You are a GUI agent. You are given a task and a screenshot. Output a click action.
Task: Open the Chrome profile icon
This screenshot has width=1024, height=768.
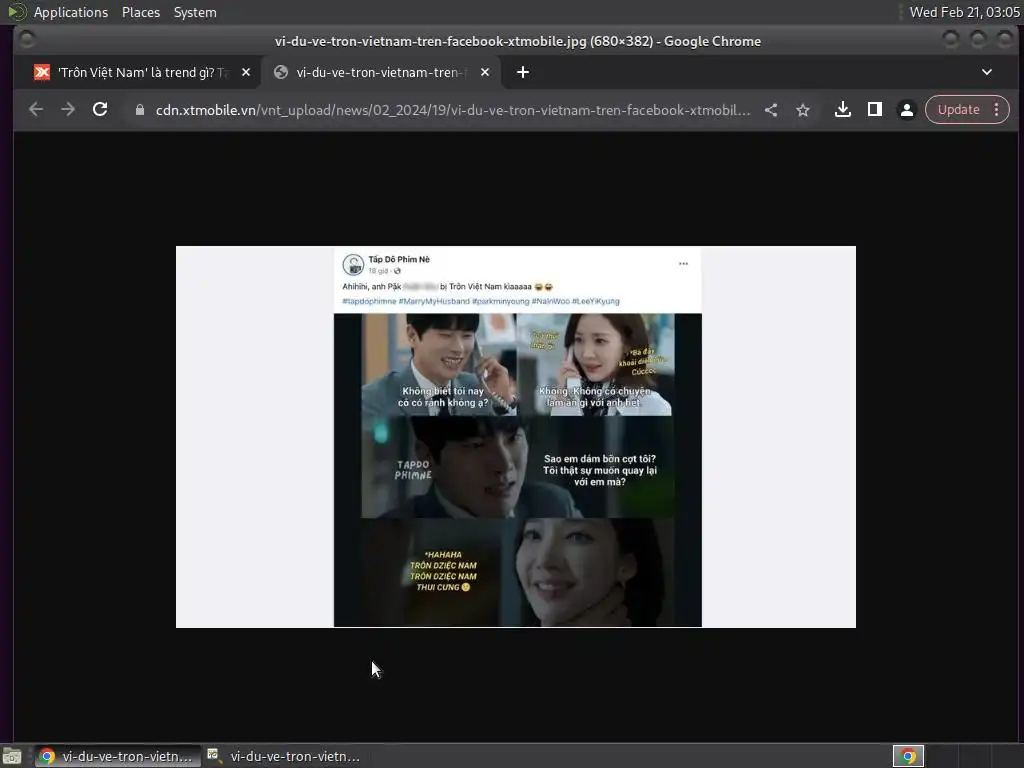(x=907, y=110)
